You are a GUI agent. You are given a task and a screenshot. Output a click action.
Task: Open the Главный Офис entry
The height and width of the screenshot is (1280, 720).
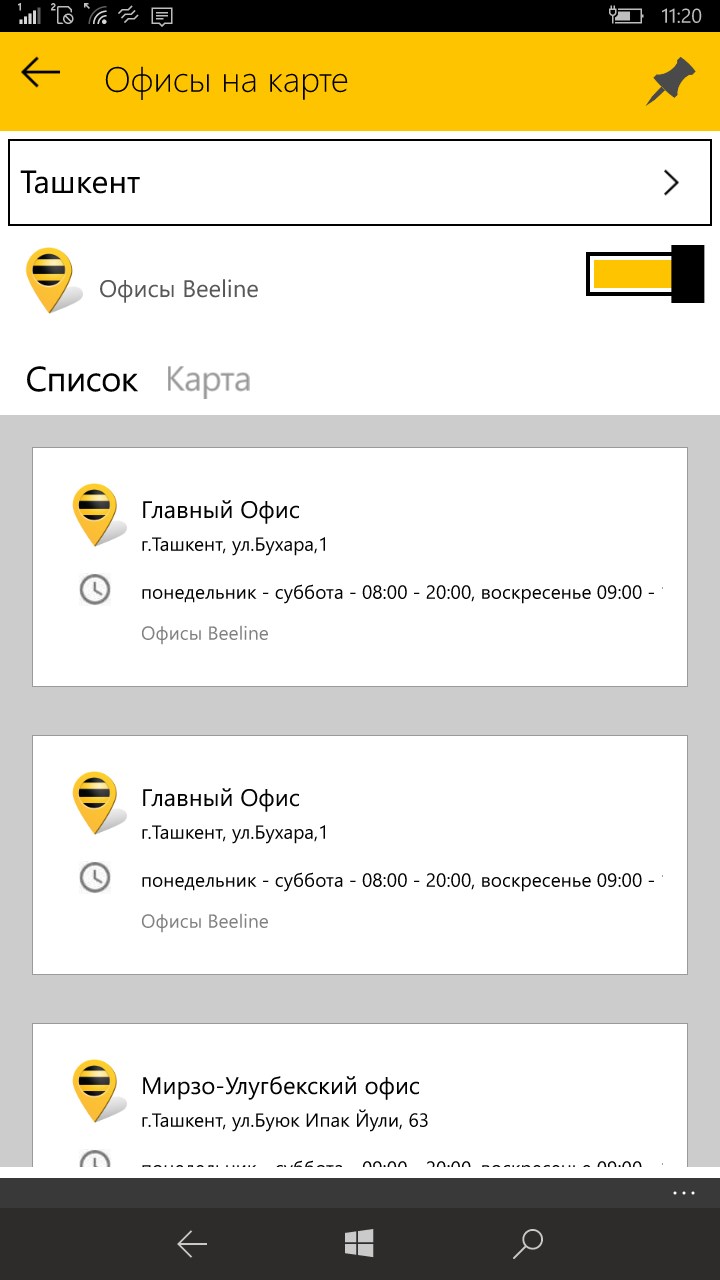click(x=360, y=565)
